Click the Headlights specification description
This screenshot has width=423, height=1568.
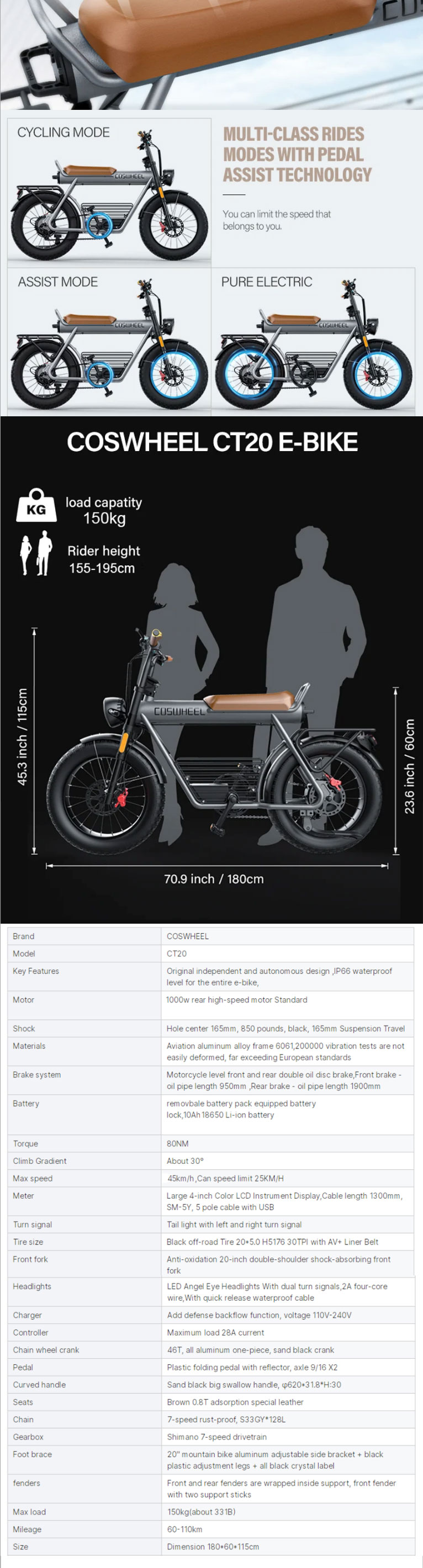[277, 1291]
